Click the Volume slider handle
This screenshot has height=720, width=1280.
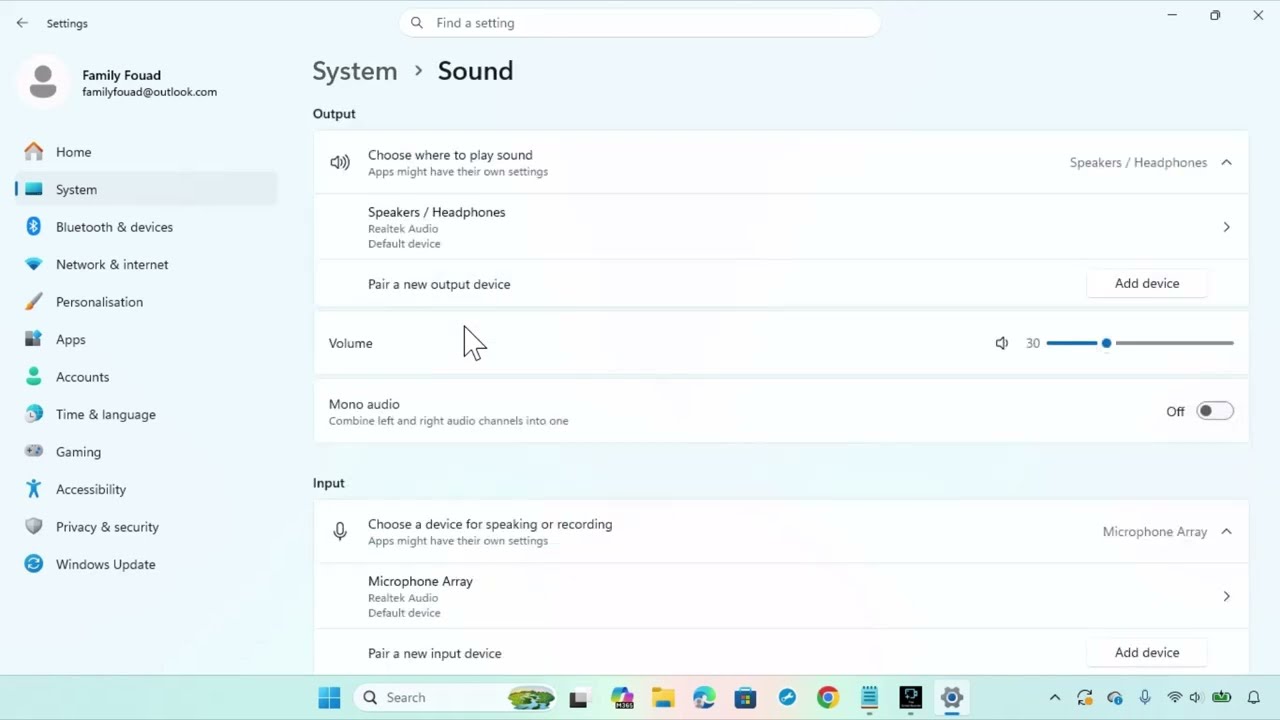(1106, 343)
